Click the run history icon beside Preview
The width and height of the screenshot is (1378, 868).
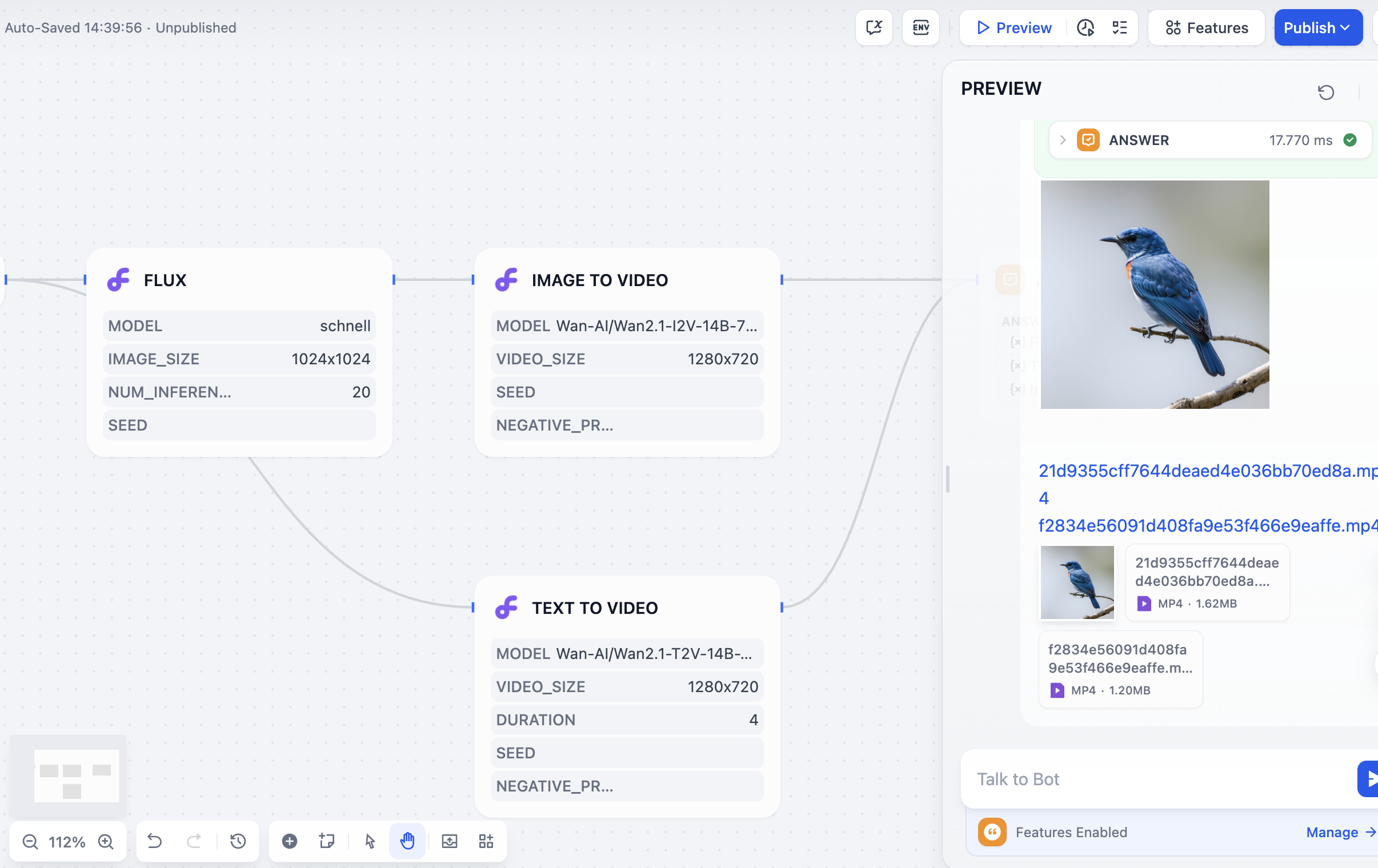(1085, 27)
